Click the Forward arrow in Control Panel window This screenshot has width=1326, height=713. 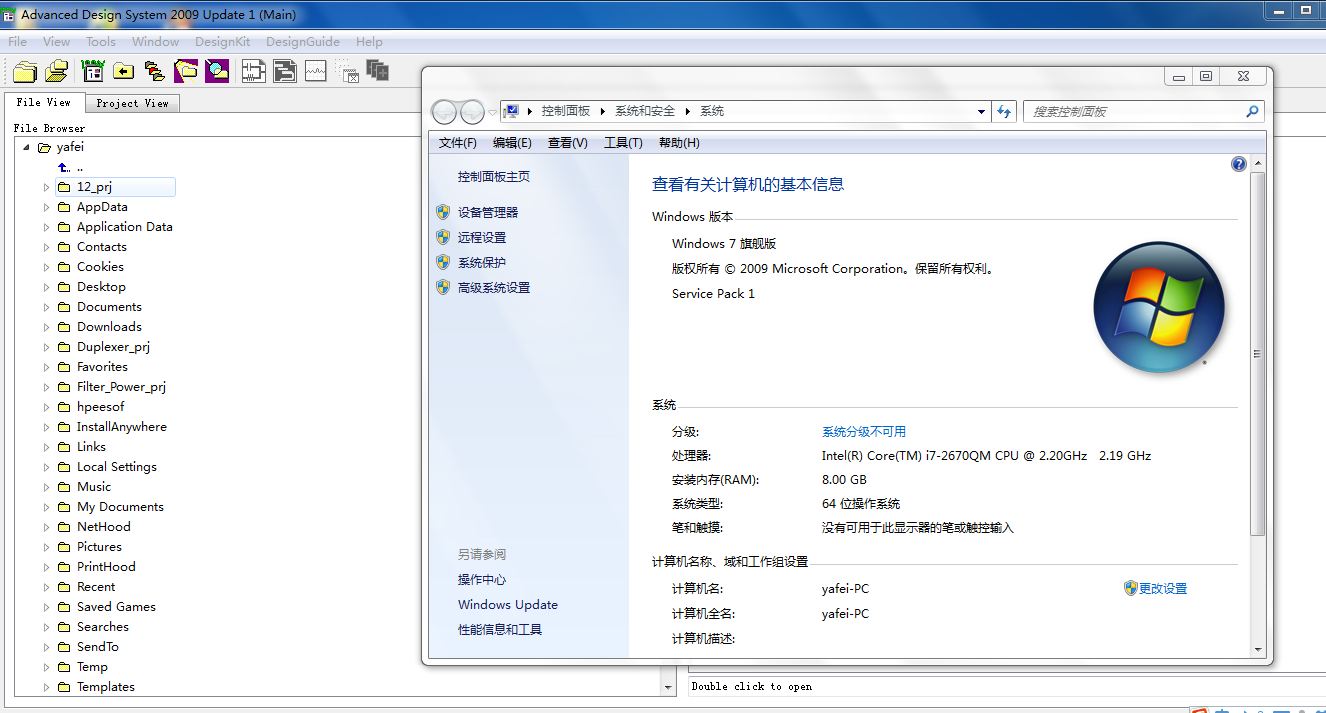472,112
